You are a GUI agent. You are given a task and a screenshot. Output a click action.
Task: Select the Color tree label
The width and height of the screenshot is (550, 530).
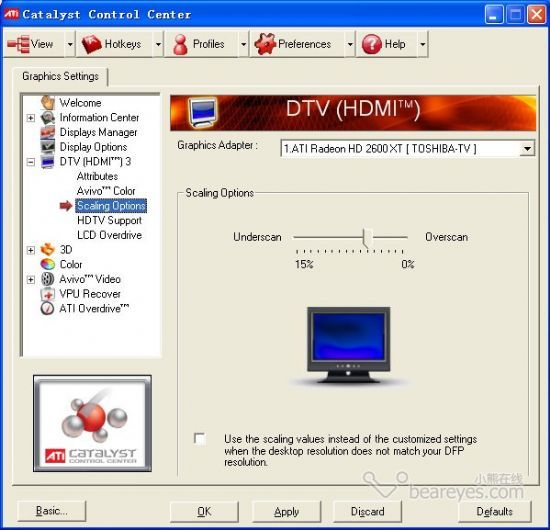point(71,264)
